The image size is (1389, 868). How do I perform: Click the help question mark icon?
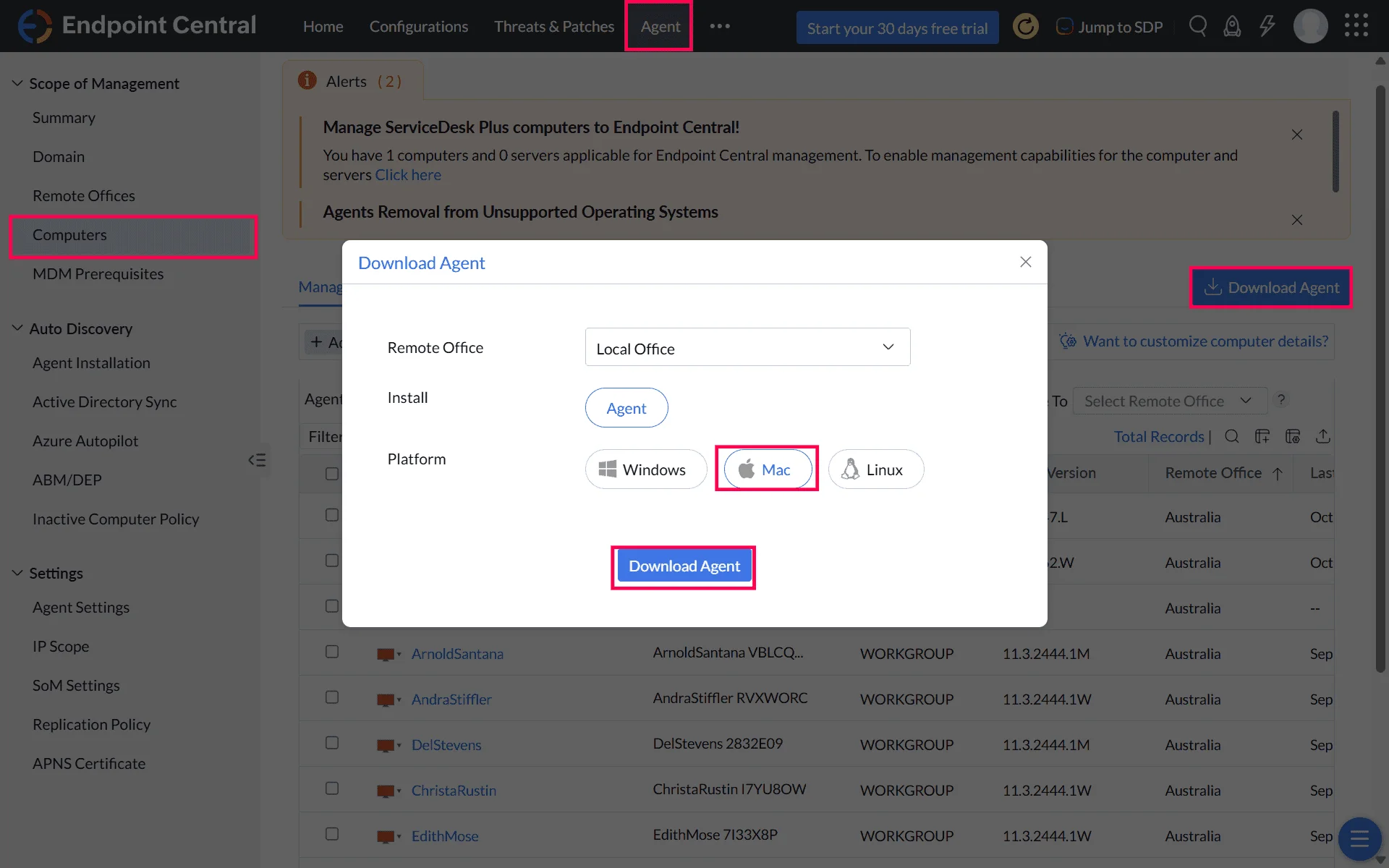(1281, 400)
